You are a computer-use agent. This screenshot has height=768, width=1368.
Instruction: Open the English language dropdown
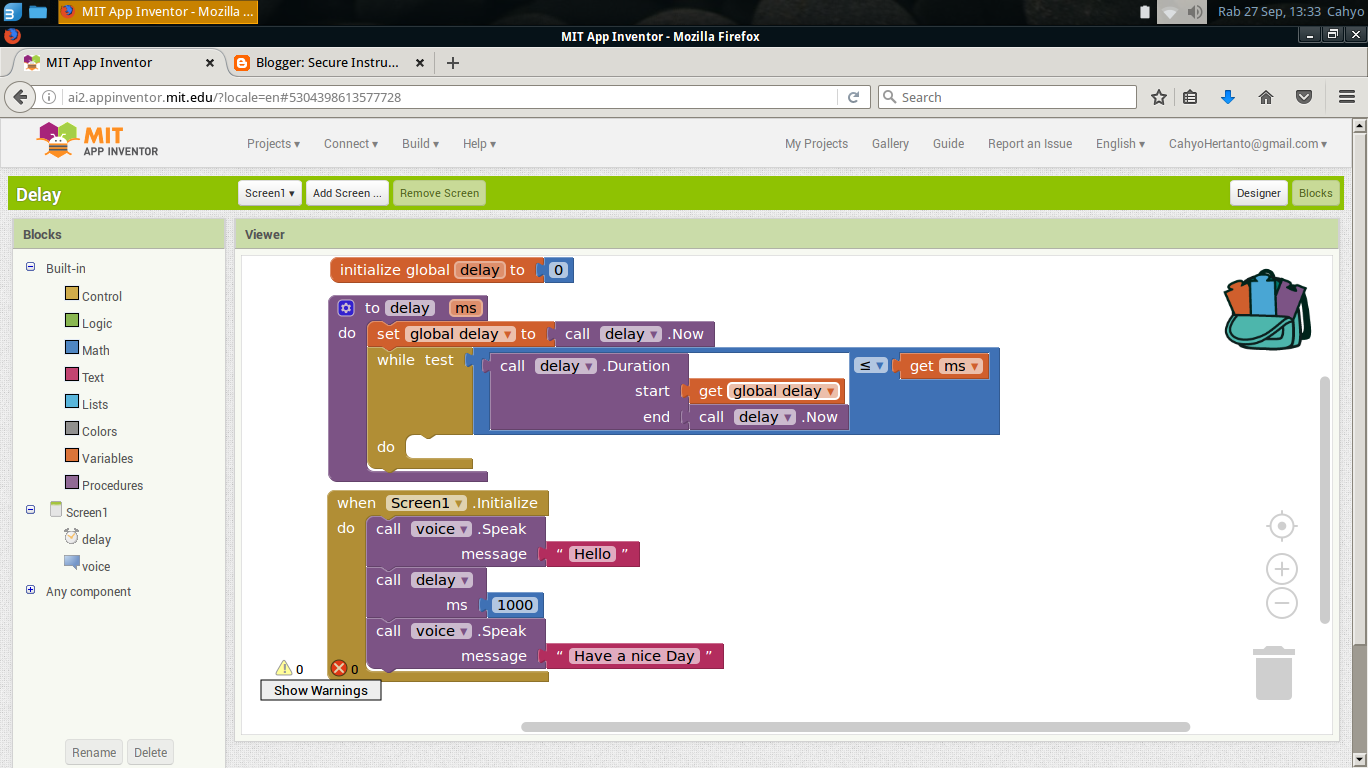click(1119, 143)
